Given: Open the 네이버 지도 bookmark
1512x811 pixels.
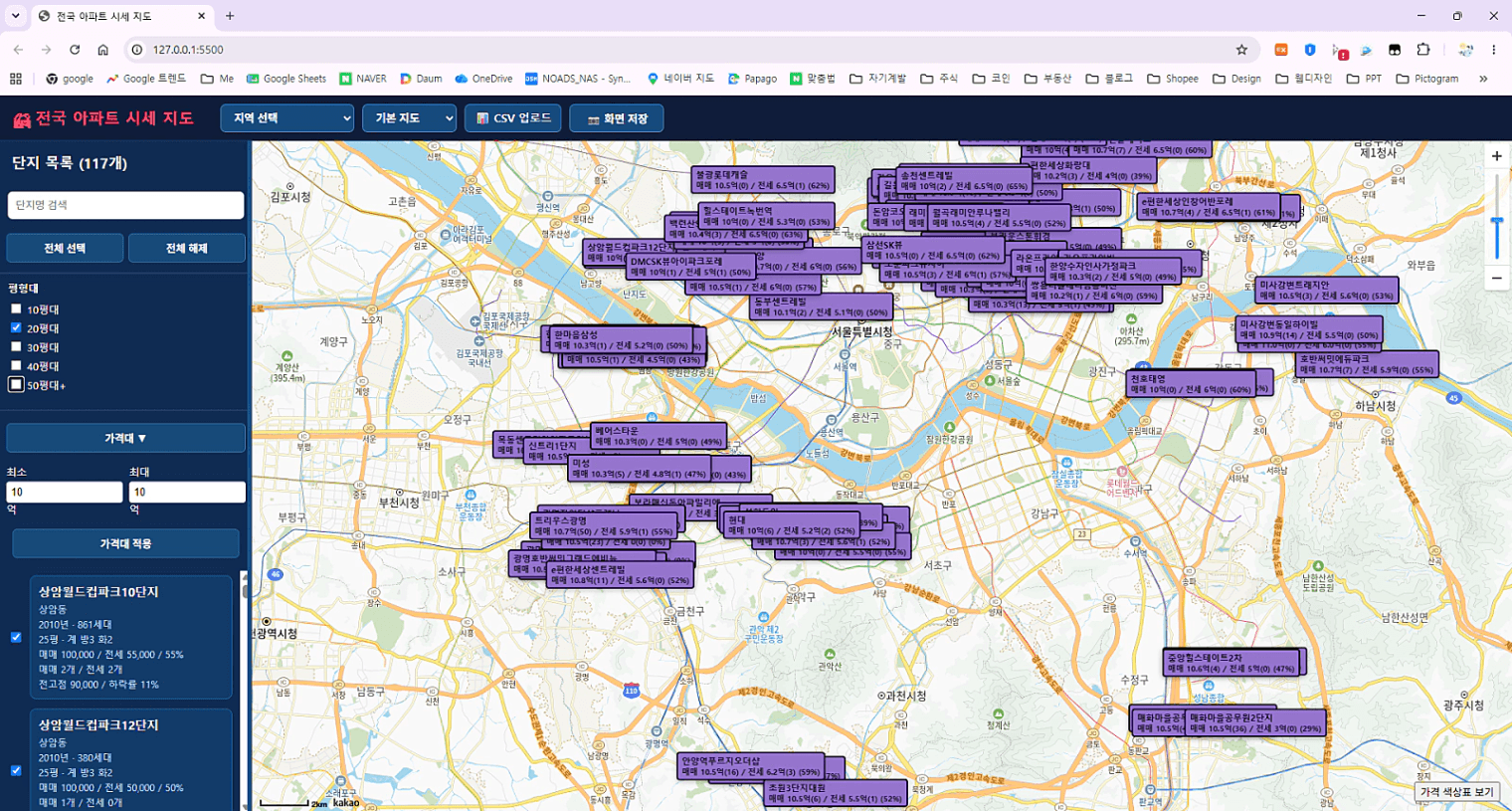Looking at the screenshot, I should click(x=680, y=79).
